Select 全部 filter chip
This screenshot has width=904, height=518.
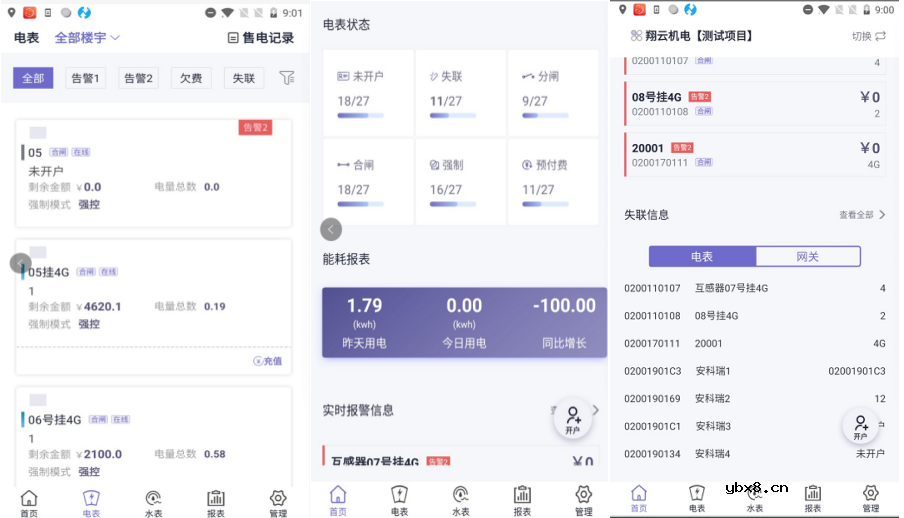click(33, 78)
